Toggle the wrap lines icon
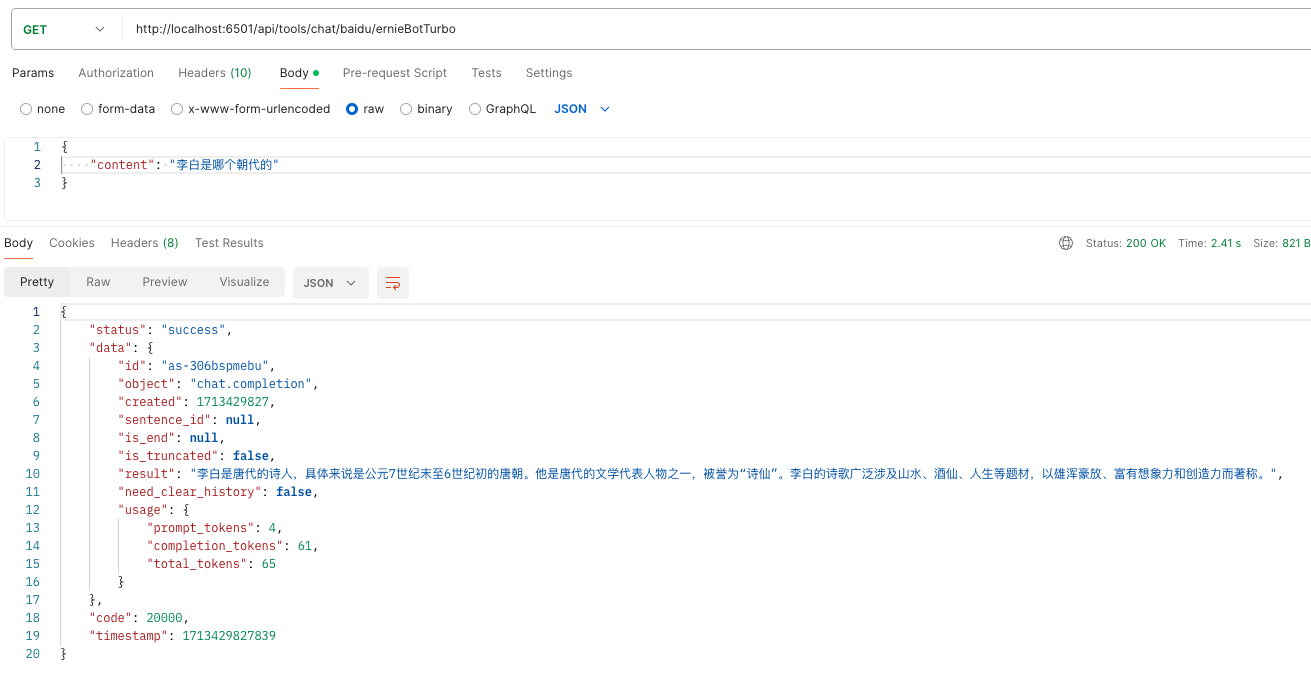Screen dimensions: 1311x676 tap(393, 283)
